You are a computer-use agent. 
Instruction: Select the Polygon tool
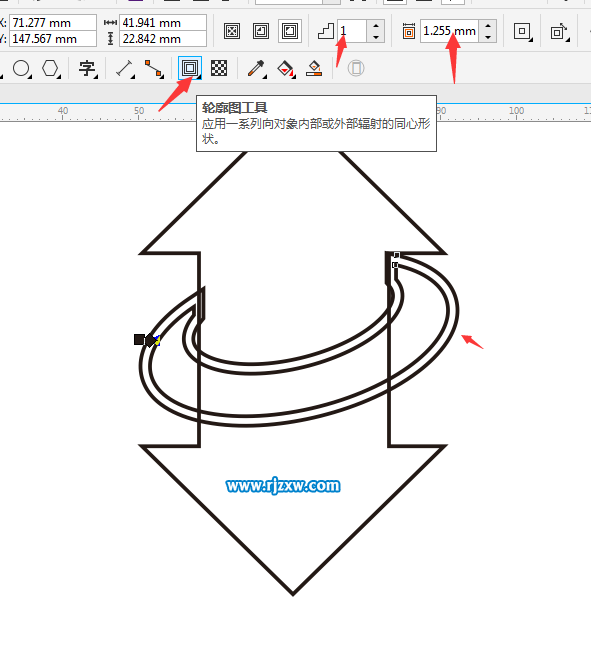pyautogui.click(x=51, y=68)
